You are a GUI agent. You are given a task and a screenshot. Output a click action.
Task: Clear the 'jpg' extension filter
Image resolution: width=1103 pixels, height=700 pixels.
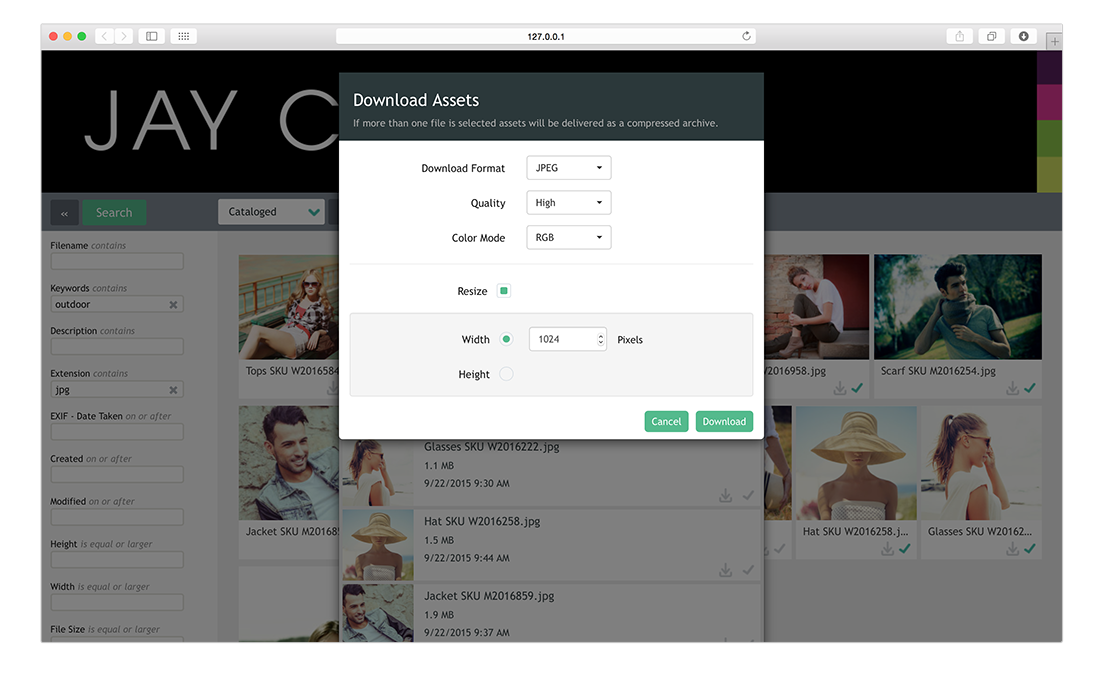(x=173, y=390)
